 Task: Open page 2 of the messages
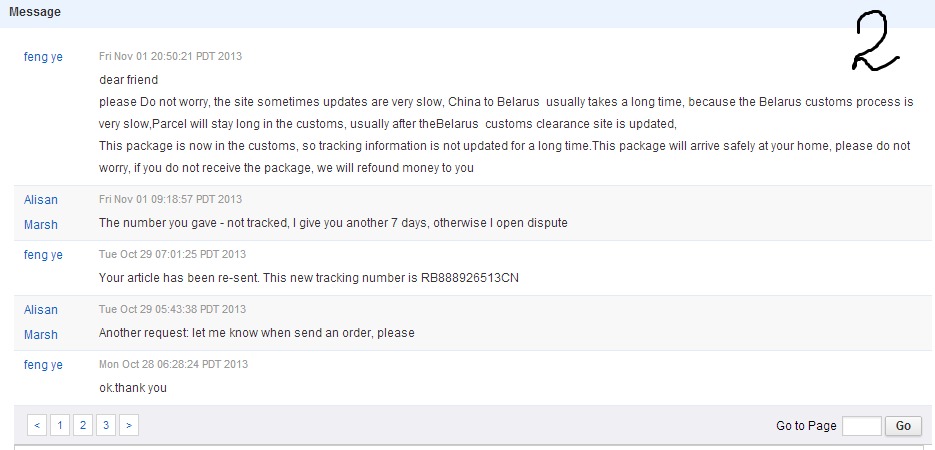coord(83,426)
